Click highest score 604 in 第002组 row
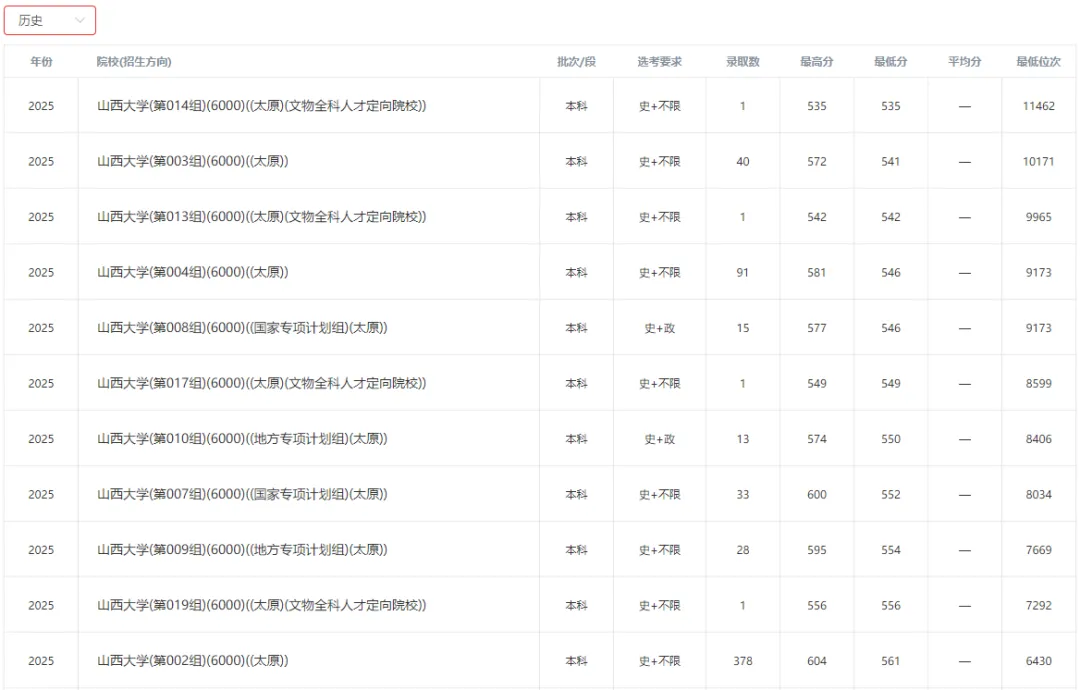This screenshot has width=1080, height=690. coord(817,661)
